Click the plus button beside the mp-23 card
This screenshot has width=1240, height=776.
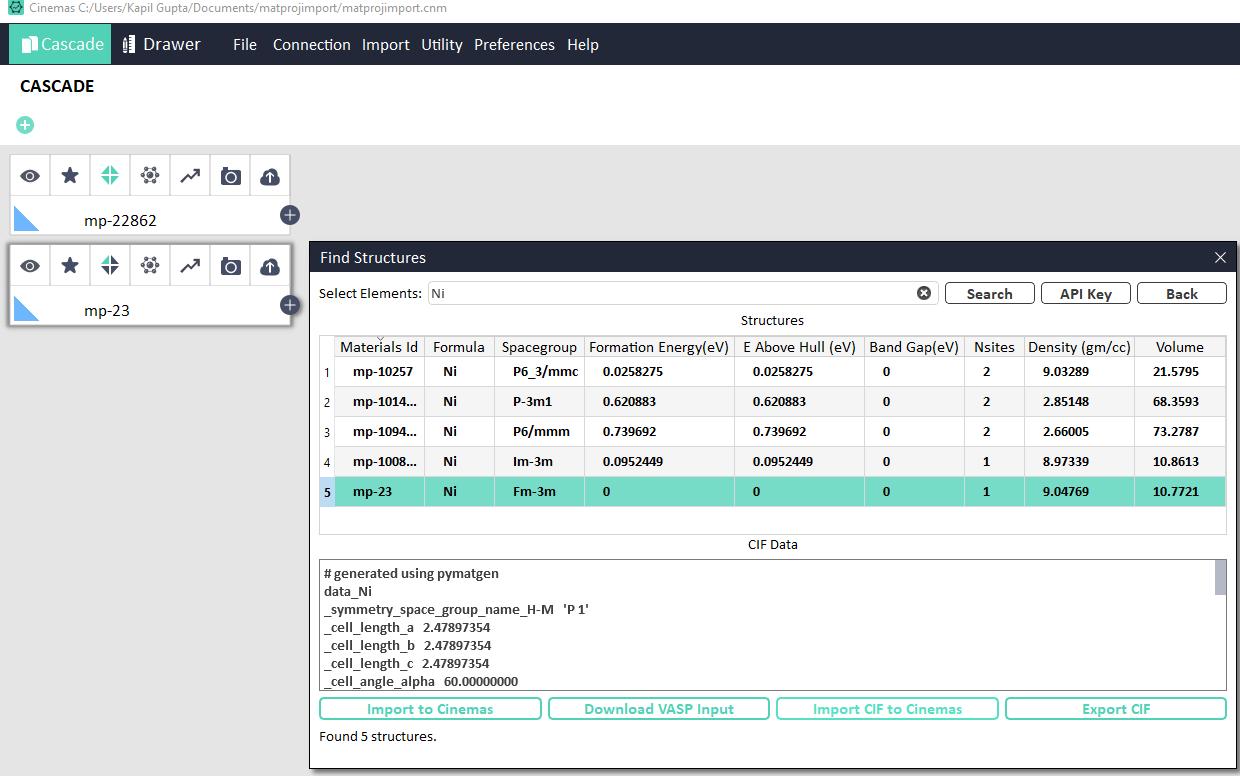(x=290, y=305)
